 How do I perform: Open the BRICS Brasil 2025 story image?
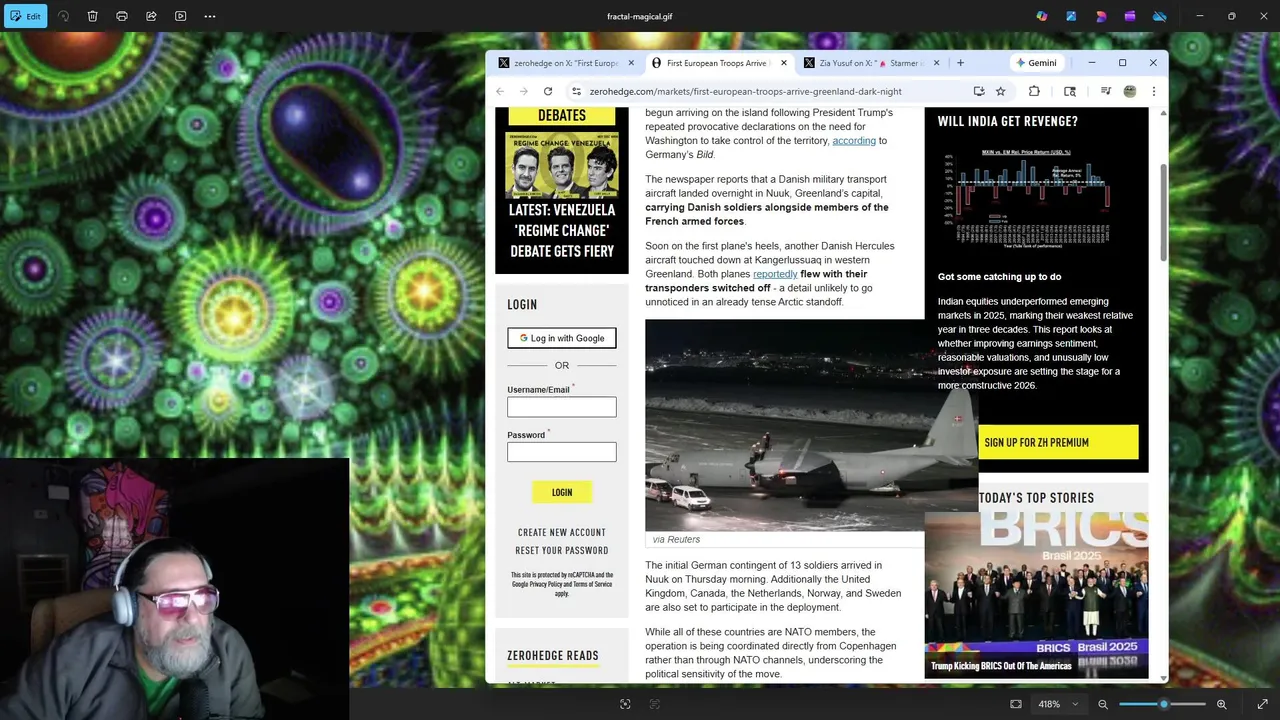click(1037, 595)
